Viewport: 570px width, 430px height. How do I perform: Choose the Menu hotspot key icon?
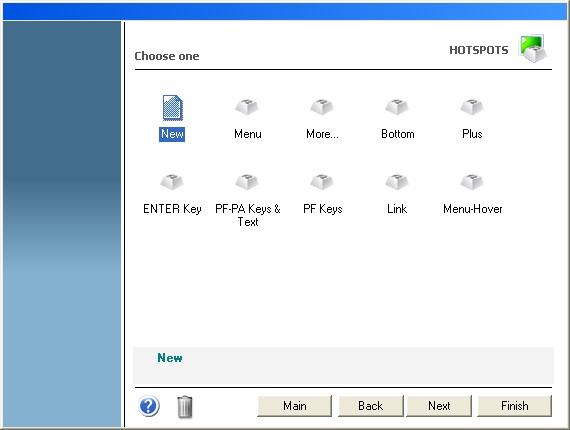(247, 107)
